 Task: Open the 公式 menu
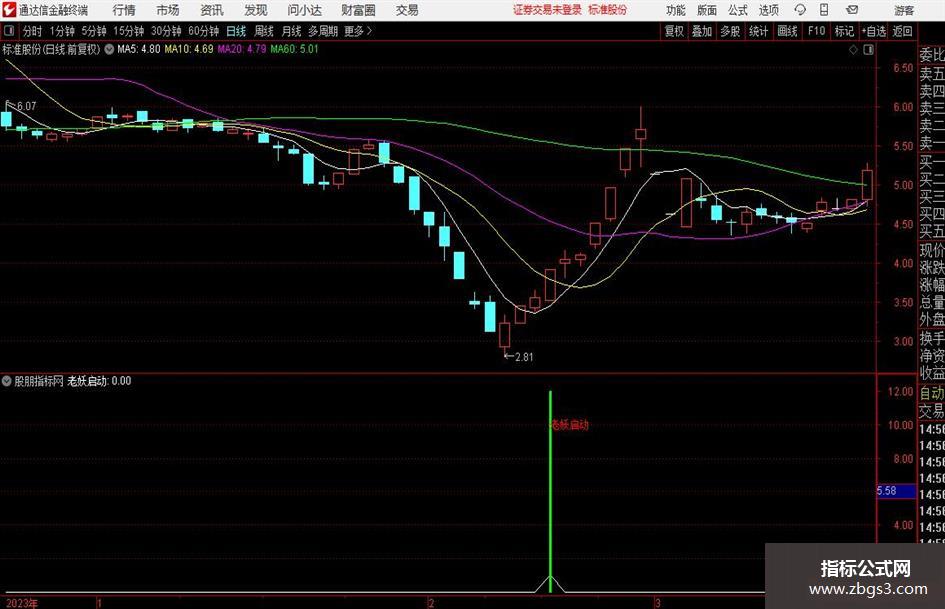click(738, 10)
